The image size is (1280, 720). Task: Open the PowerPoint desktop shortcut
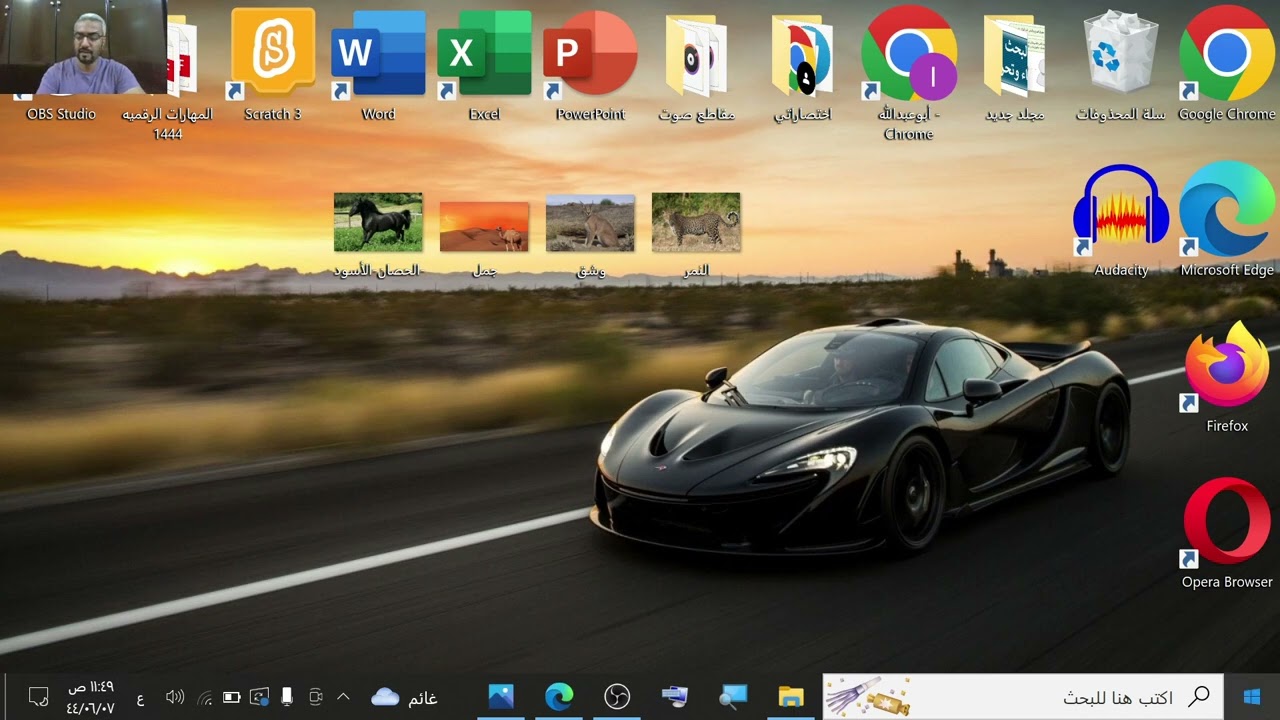[x=590, y=64]
